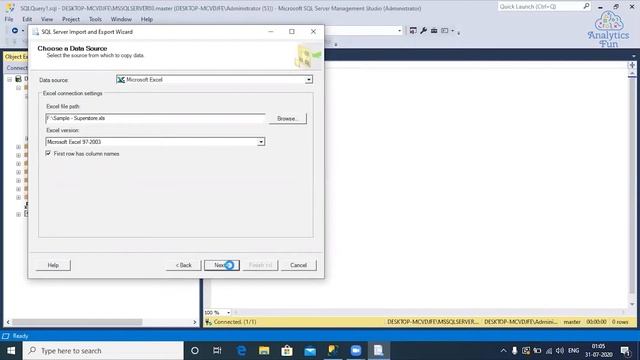Go to the previous step with Back
The height and width of the screenshot is (360, 640).
tap(184, 265)
